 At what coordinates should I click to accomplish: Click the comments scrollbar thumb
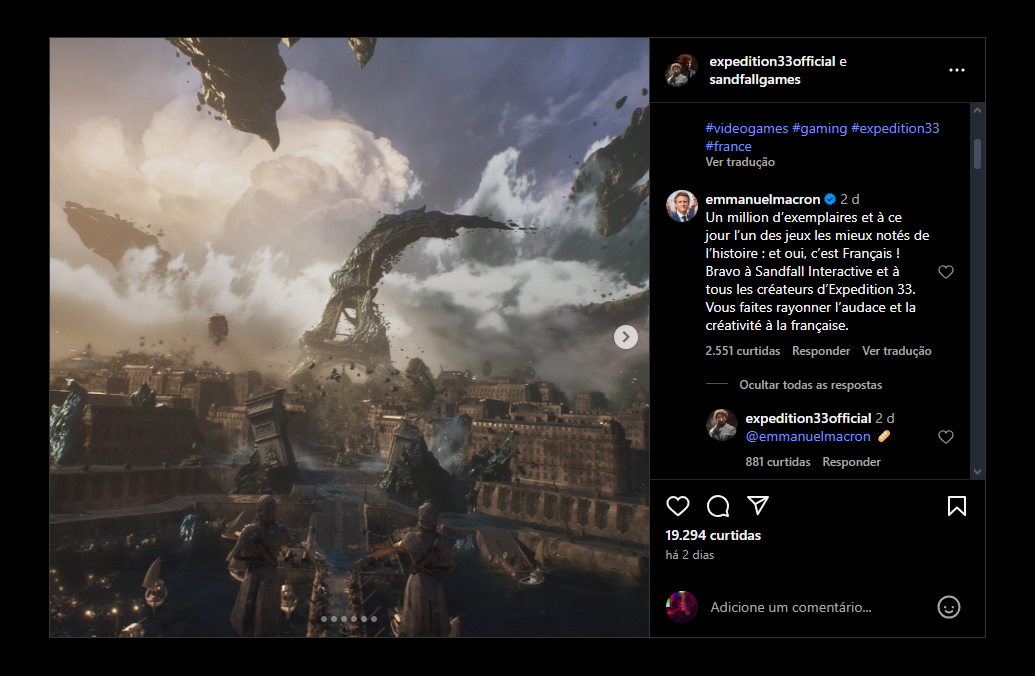(x=978, y=153)
